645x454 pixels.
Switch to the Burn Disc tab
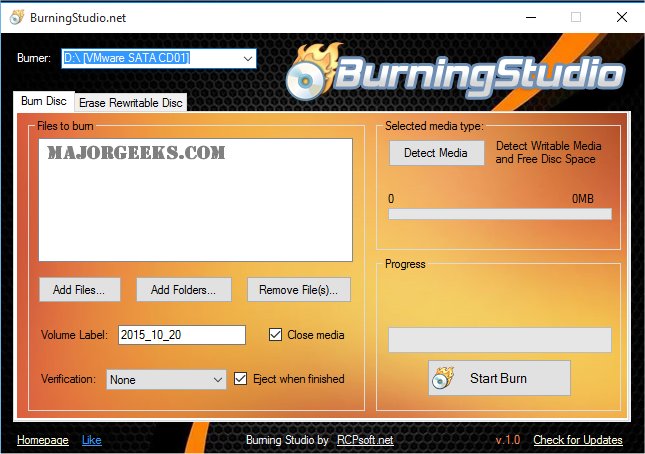(44, 101)
